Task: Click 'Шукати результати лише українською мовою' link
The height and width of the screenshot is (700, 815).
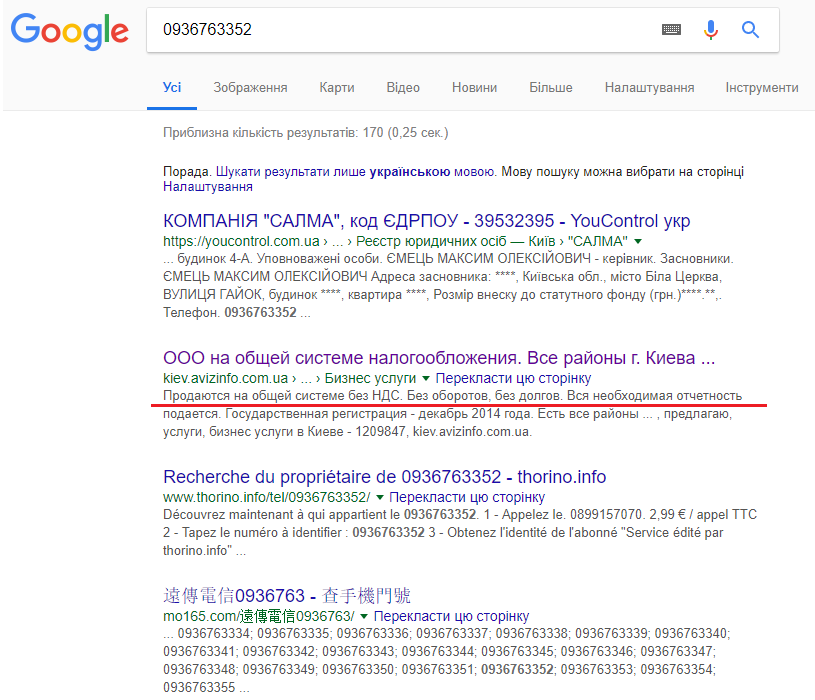Action: point(356,171)
